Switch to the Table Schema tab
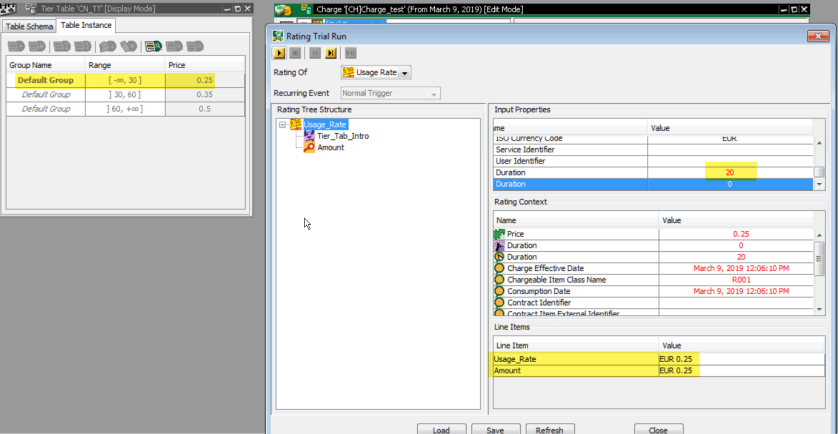Image resolution: width=838 pixels, height=434 pixels. [x=29, y=25]
